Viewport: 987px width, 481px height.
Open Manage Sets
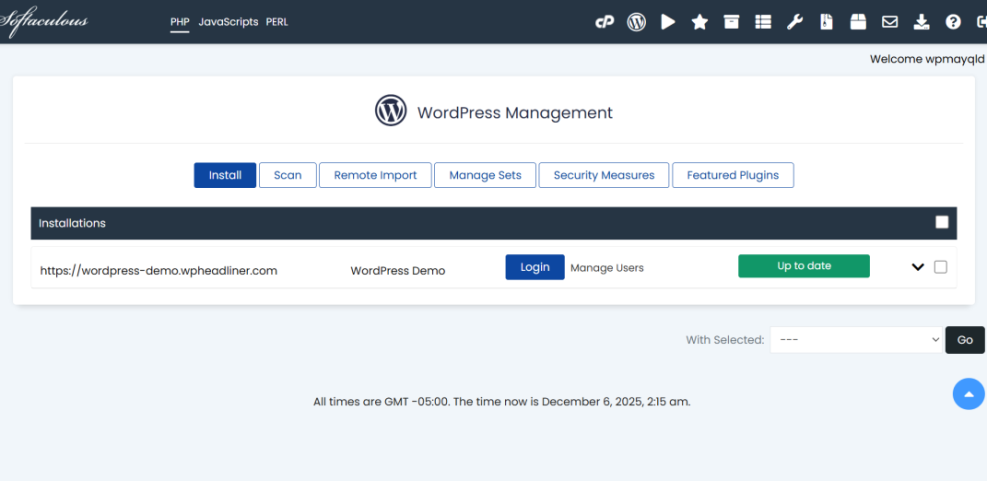click(x=485, y=175)
